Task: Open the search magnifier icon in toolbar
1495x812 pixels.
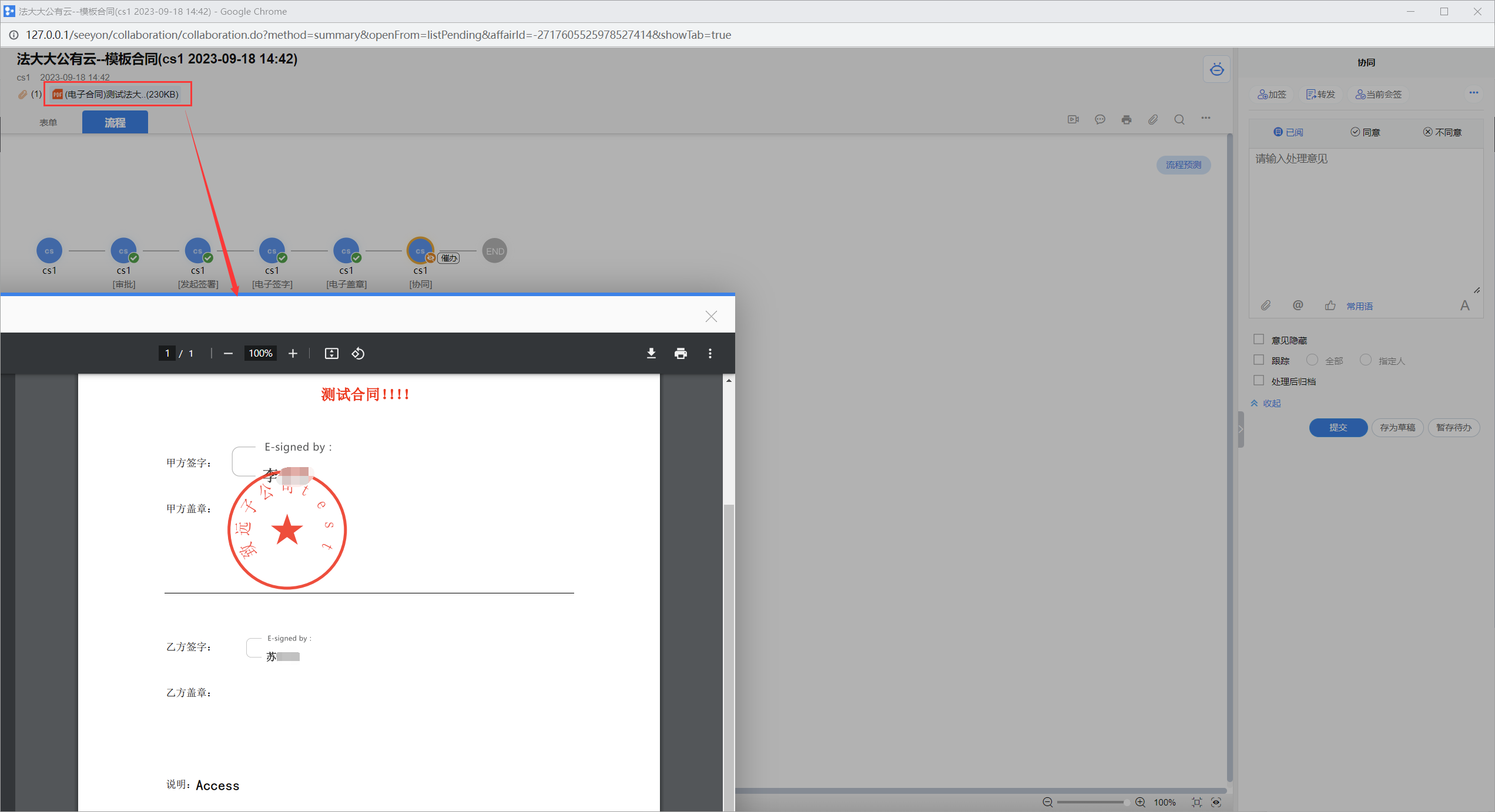Action: pos(1179,119)
